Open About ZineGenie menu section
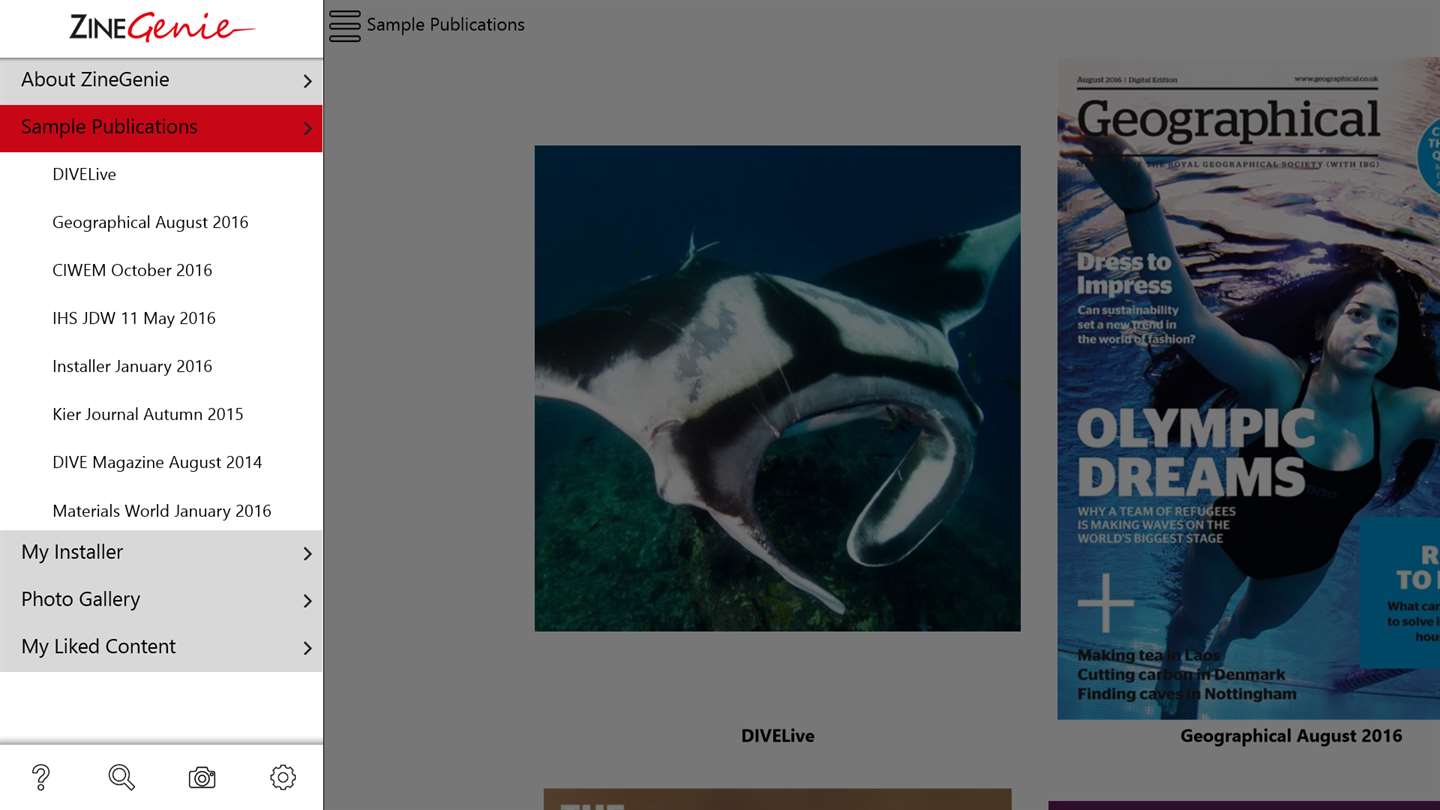 (x=161, y=81)
